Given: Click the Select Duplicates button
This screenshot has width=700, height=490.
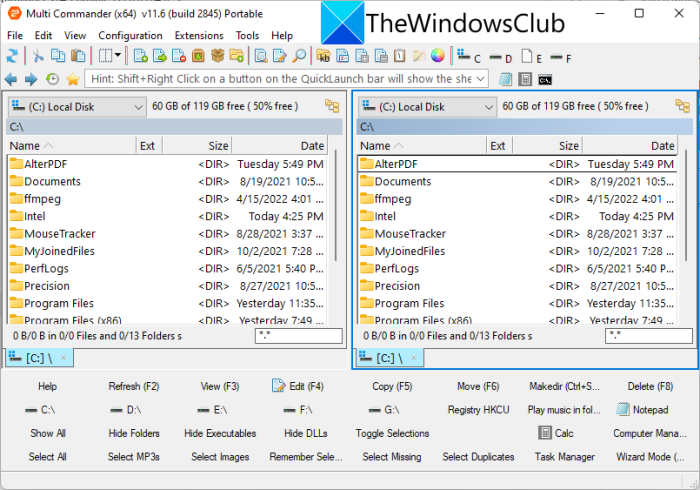Looking at the screenshot, I should click(478, 457).
